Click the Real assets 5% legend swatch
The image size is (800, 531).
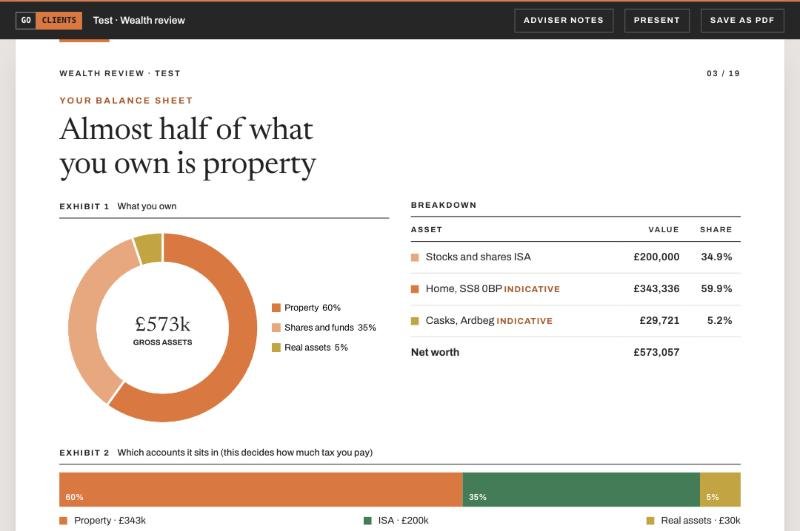[277, 347]
